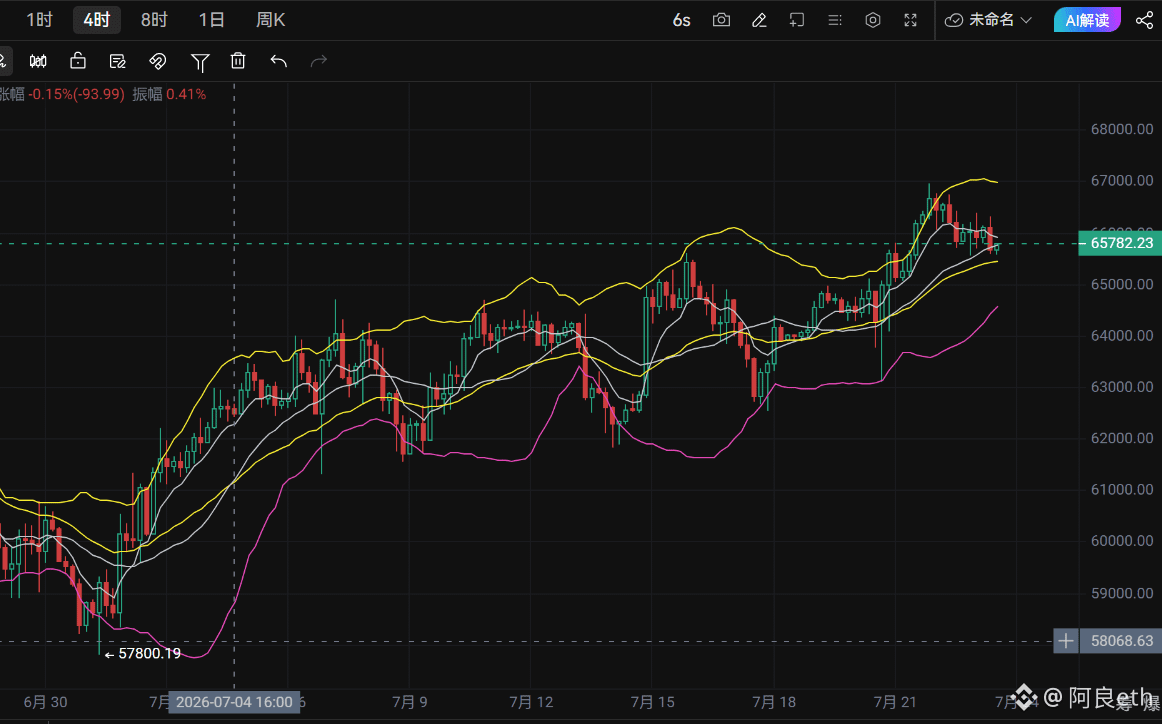Click the plus button beside 58068.63
The height and width of the screenshot is (724, 1162).
coord(1065,641)
